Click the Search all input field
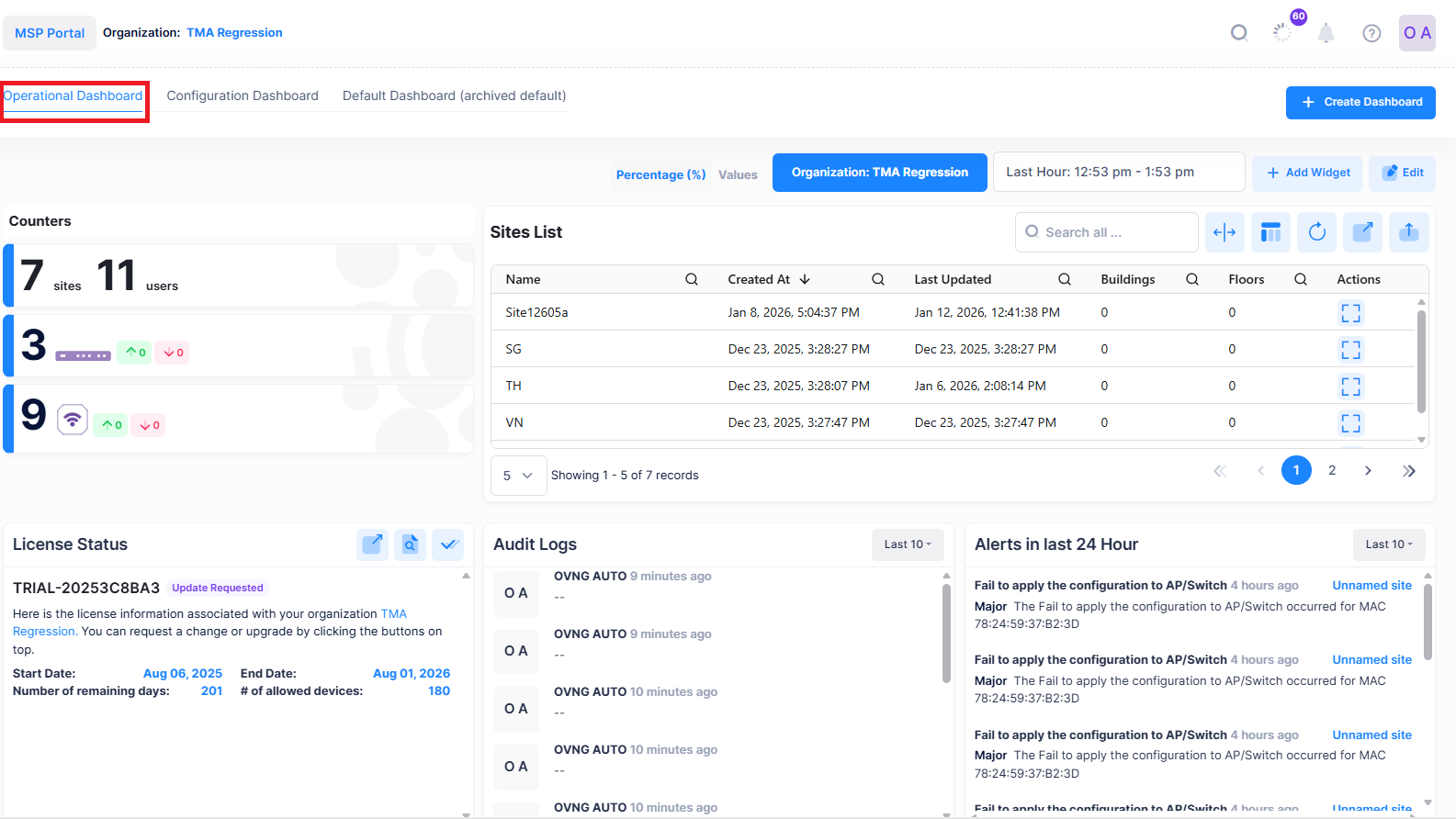Viewport: 1456px width, 819px height. click(x=1113, y=232)
